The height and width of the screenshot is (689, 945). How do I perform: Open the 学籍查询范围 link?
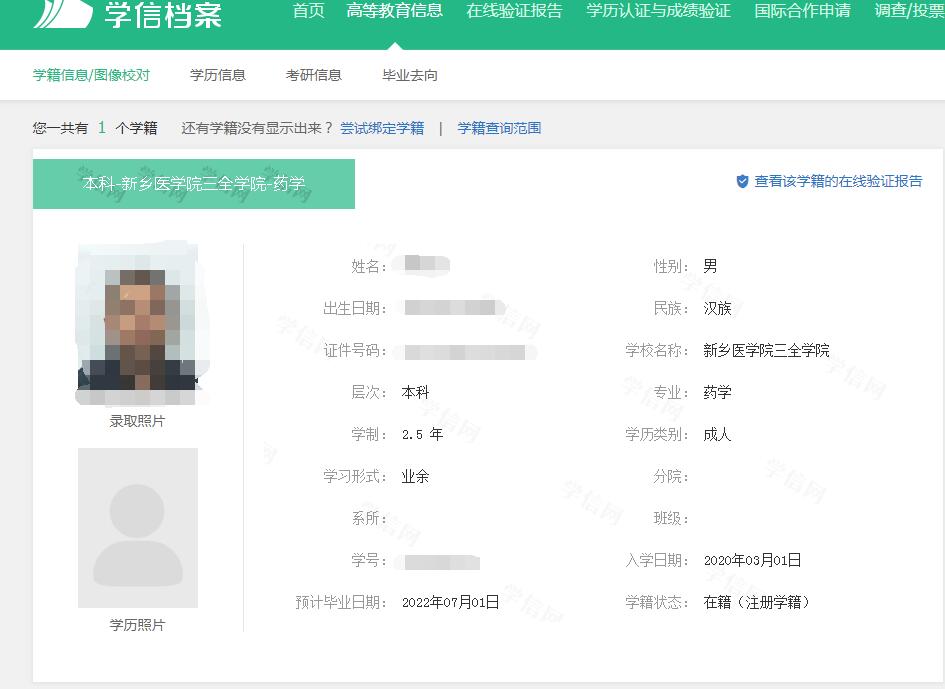click(x=499, y=128)
